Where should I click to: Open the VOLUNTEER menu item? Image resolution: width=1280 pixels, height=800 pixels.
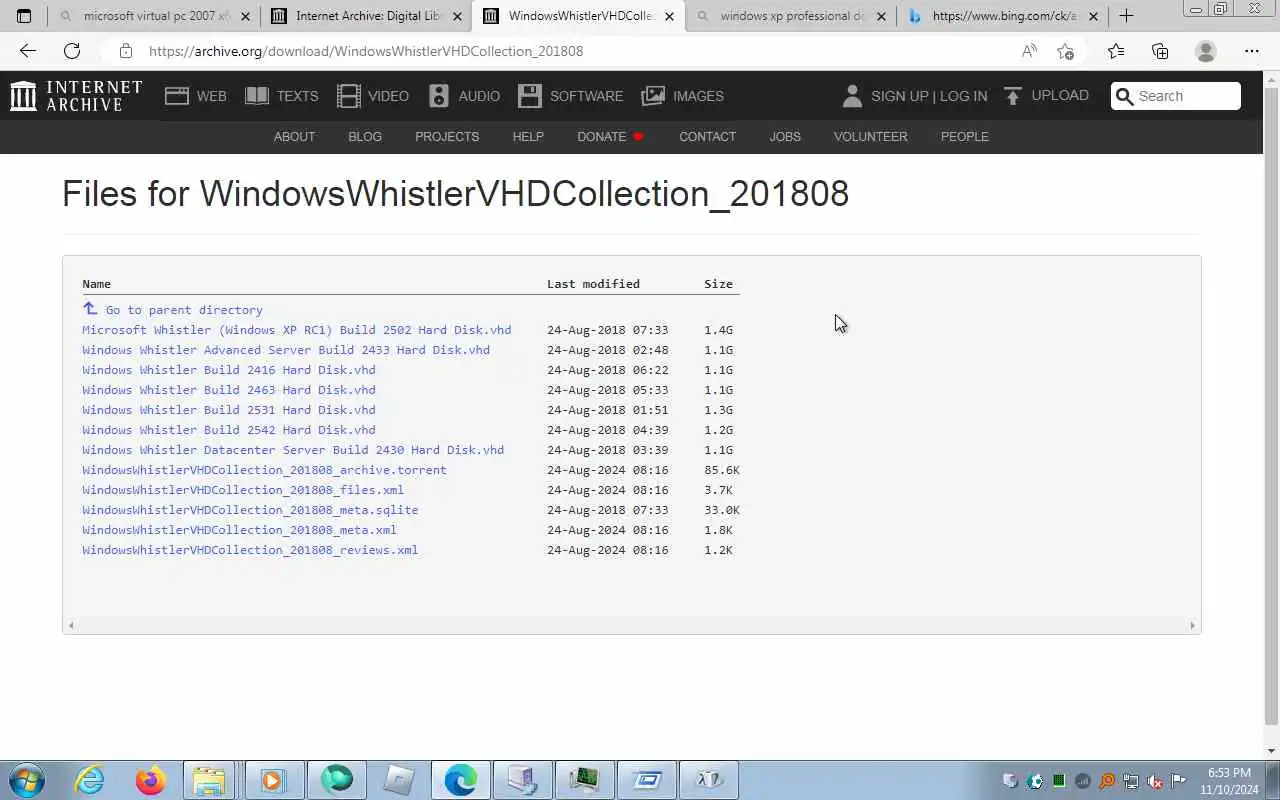click(x=870, y=136)
